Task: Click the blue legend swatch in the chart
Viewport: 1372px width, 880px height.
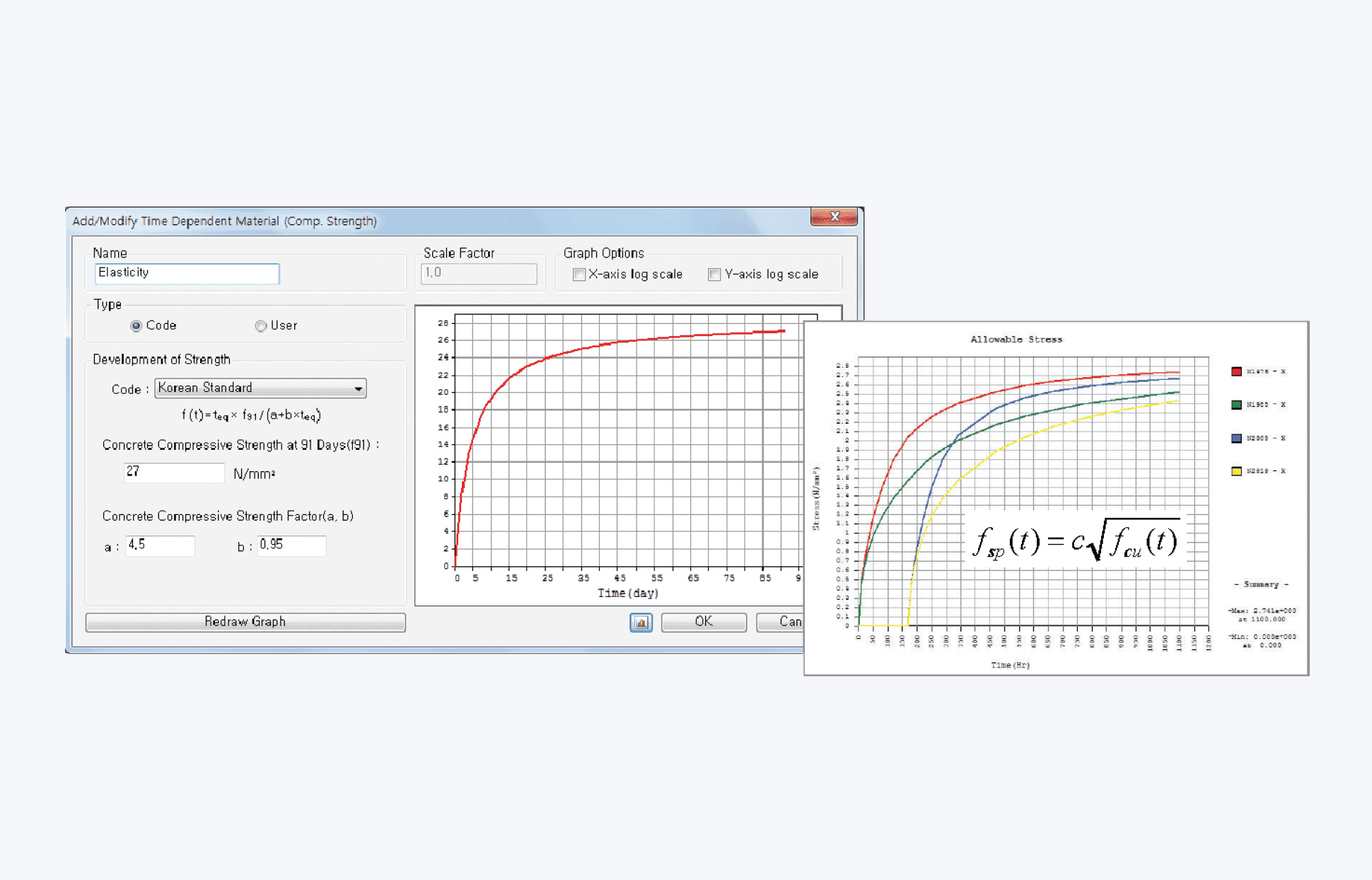Action: tap(1236, 438)
